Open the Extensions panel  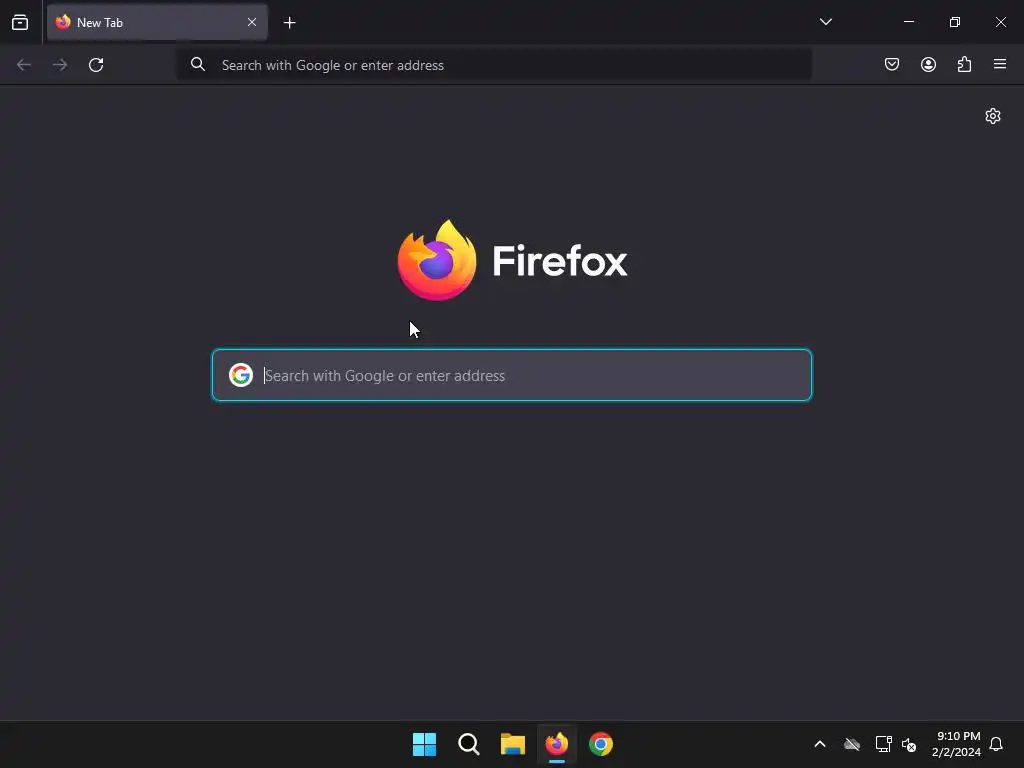pos(964,64)
